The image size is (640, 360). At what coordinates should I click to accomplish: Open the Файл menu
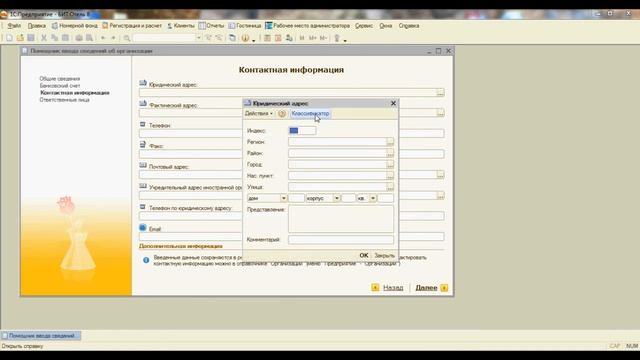pos(14,26)
